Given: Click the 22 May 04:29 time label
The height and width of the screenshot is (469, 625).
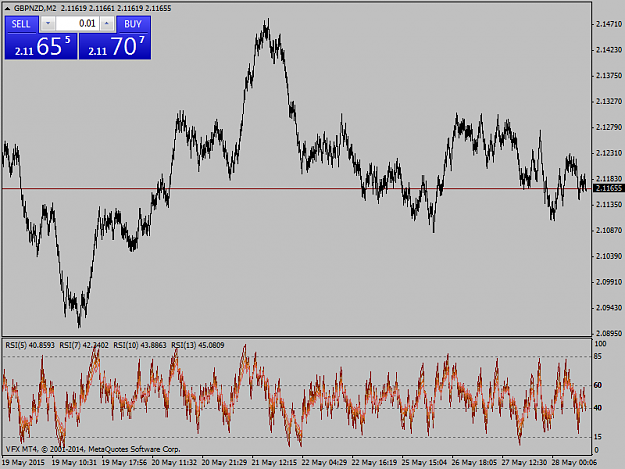Looking at the screenshot, I should tap(324, 463).
